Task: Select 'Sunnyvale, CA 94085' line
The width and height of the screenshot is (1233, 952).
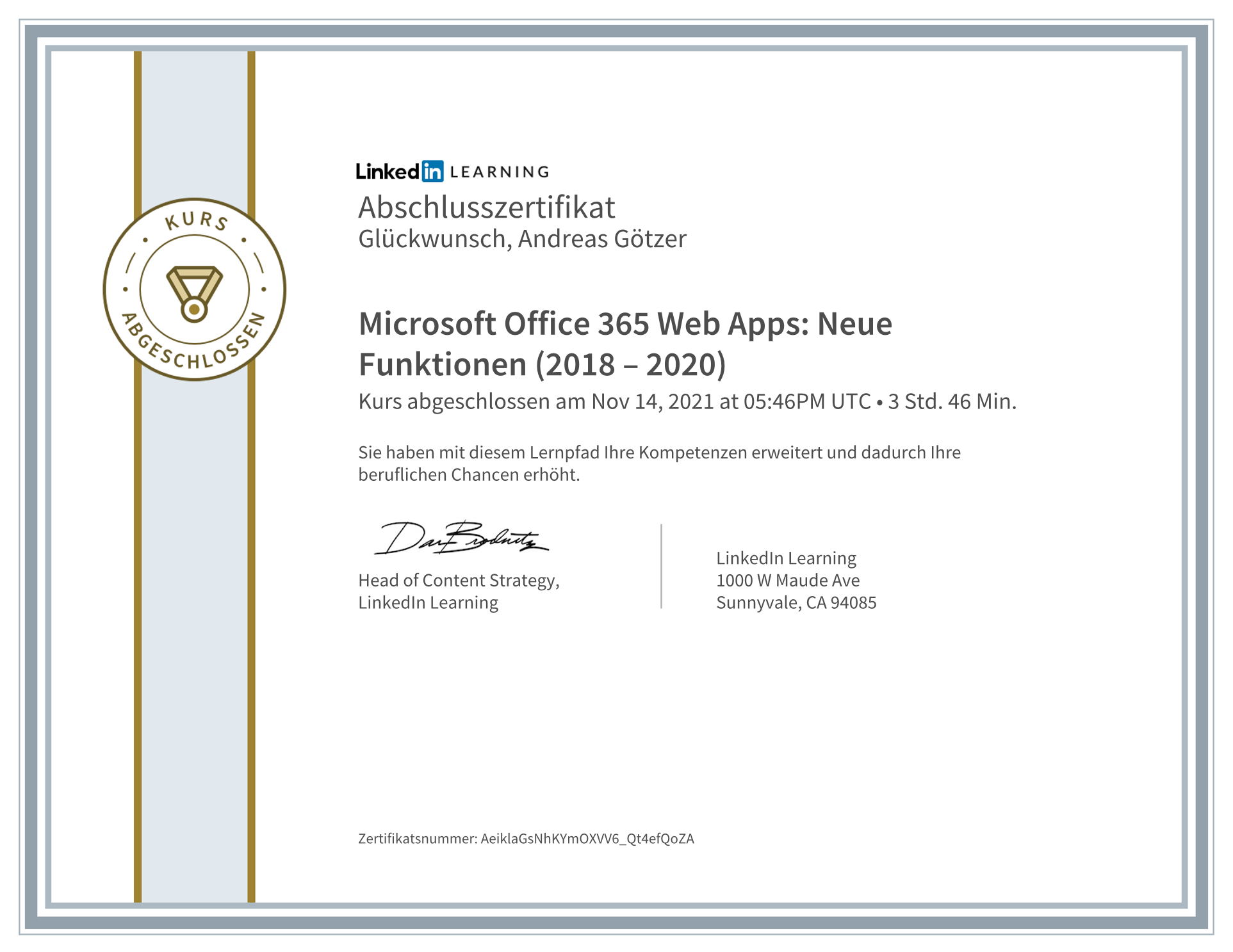Action: coord(796,602)
